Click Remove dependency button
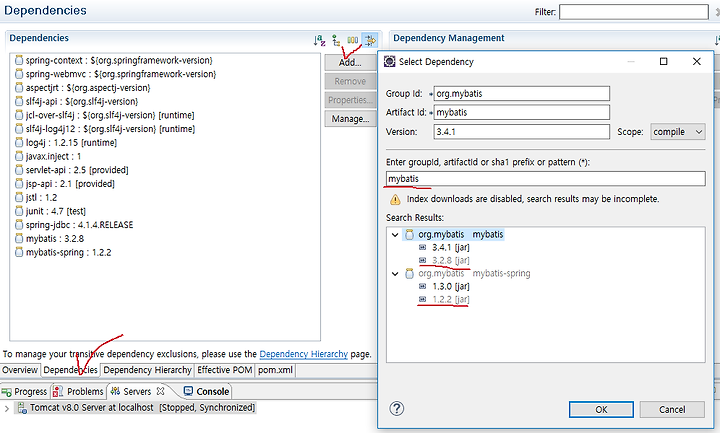 (x=350, y=81)
